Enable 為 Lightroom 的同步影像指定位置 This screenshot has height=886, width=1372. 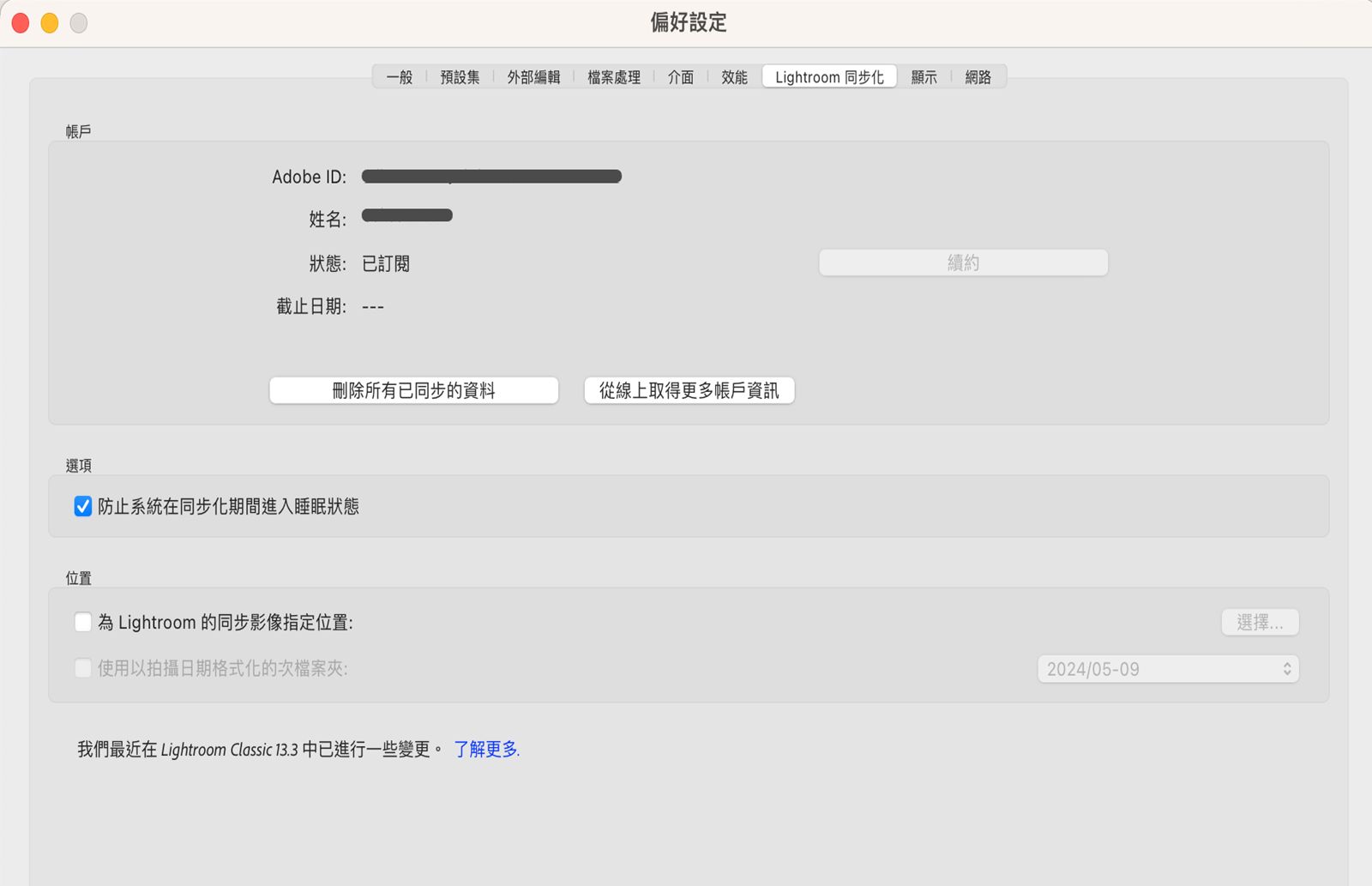[82, 622]
